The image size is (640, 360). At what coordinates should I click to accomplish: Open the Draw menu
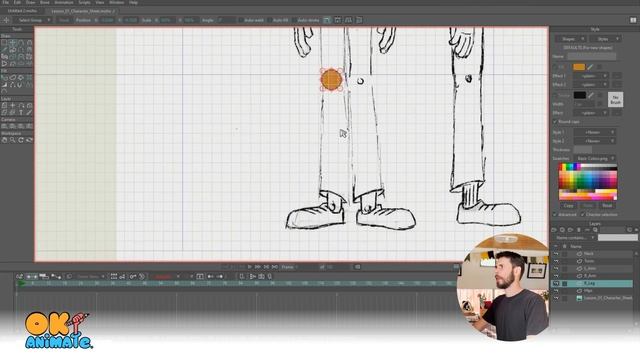[30, 2]
